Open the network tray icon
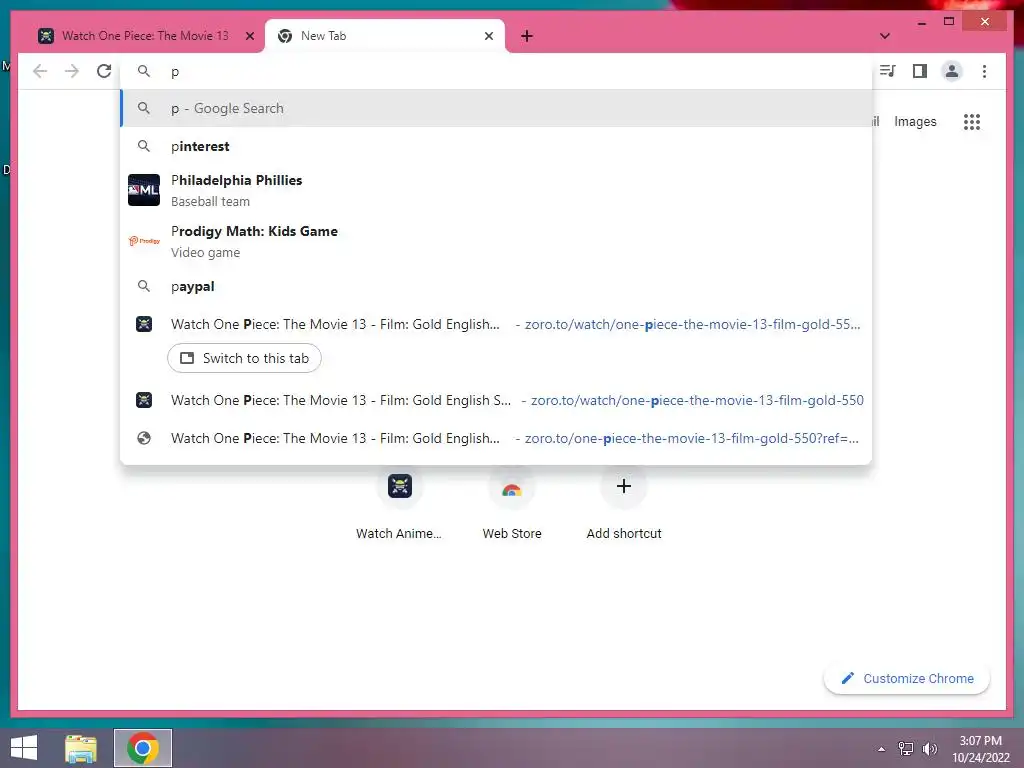The width and height of the screenshot is (1024, 768). click(906, 749)
